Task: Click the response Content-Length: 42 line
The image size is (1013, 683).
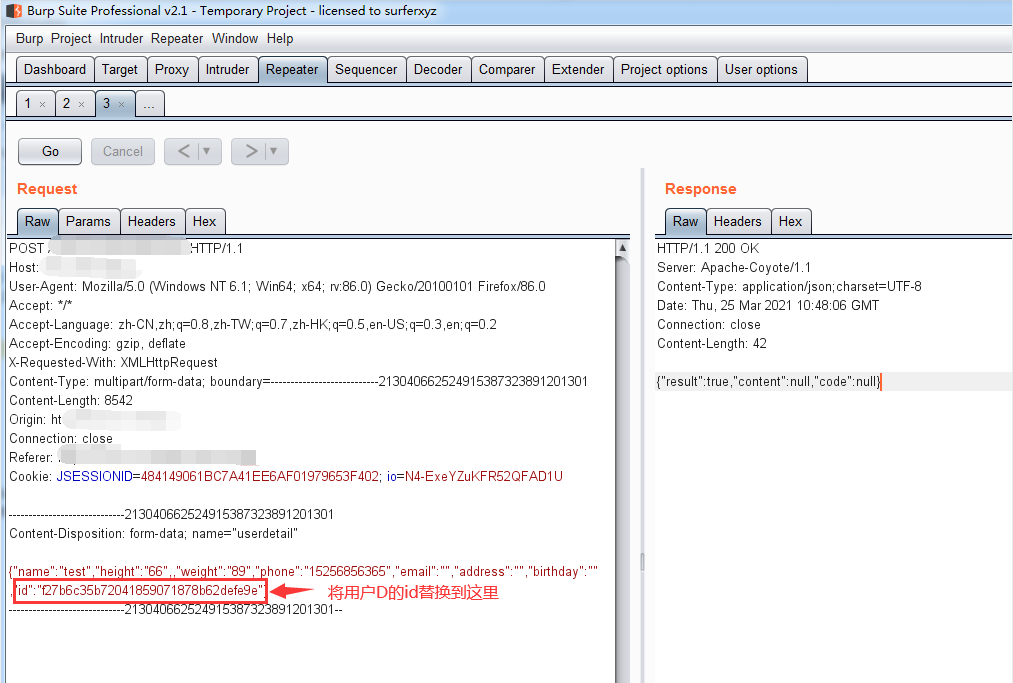Action: tap(712, 344)
